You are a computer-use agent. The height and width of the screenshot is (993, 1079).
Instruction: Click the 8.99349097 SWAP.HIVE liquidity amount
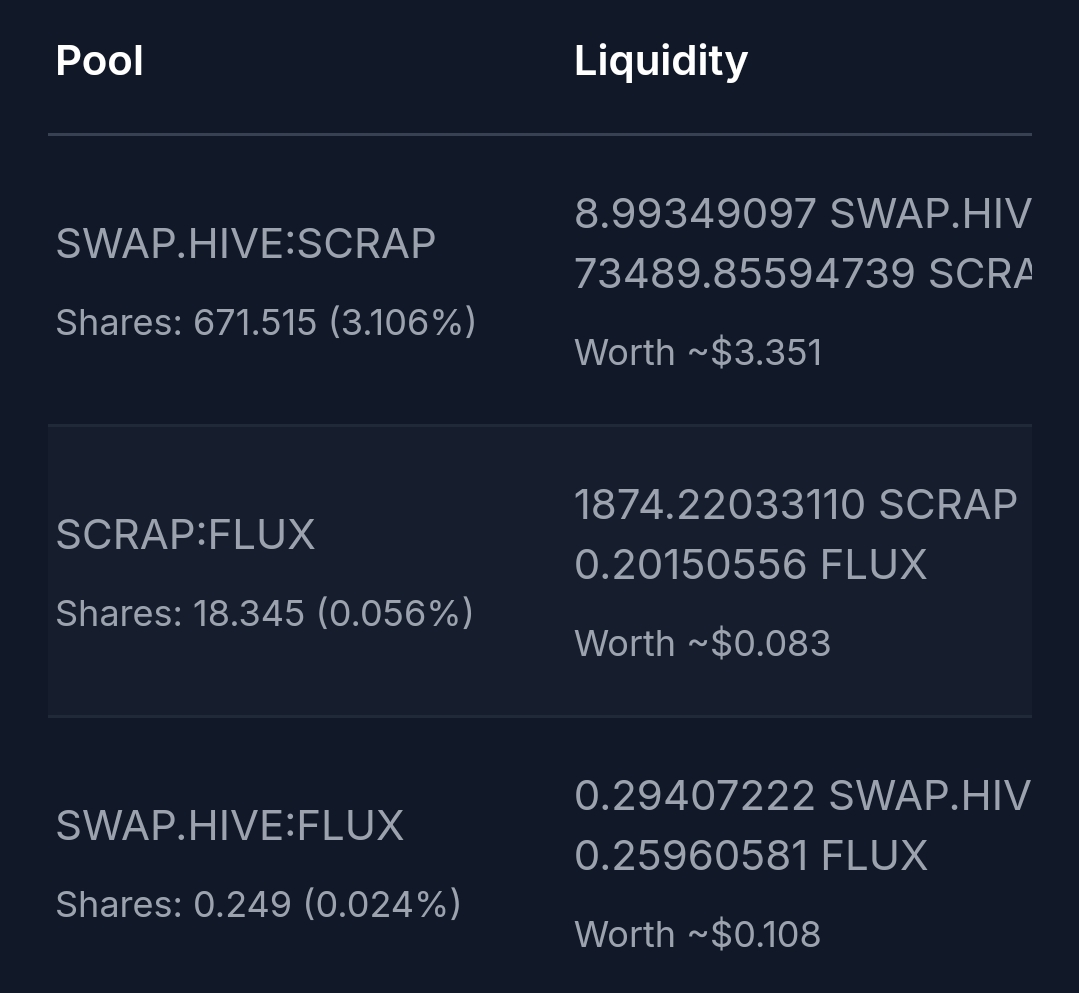[x=803, y=213]
